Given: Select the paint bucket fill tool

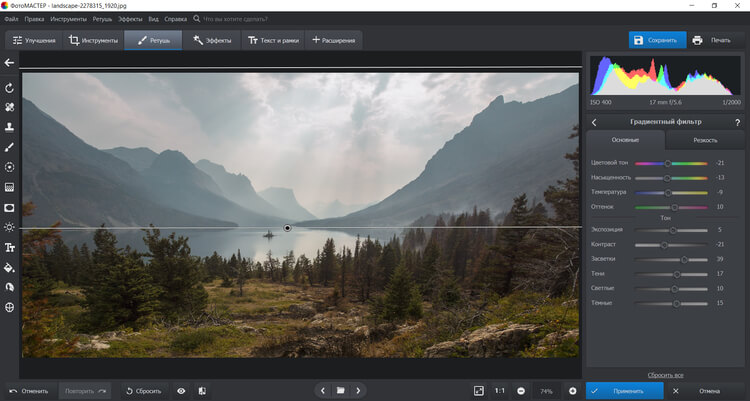Looking at the screenshot, I should coord(9,267).
